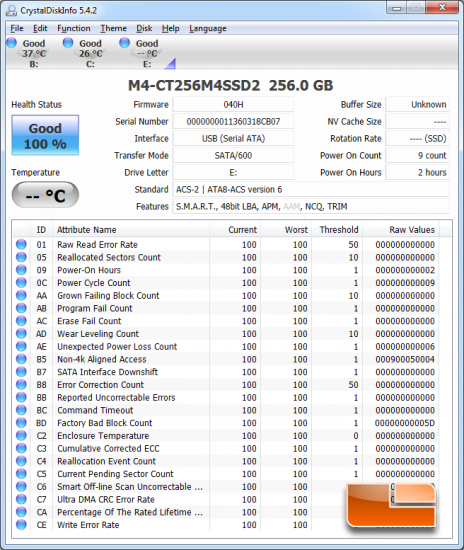Click the Firmware field showing 040H
Viewport: 464px width, 550px height.
pyautogui.click(x=233, y=105)
